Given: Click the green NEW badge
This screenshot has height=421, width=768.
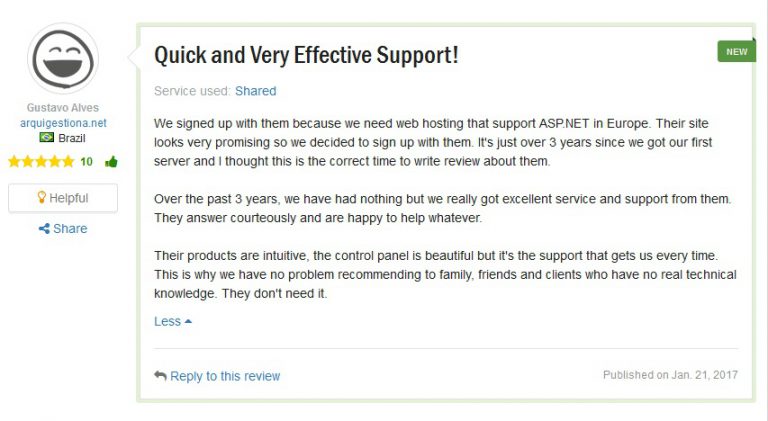Looking at the screenshot, I should tap(736, 51).
